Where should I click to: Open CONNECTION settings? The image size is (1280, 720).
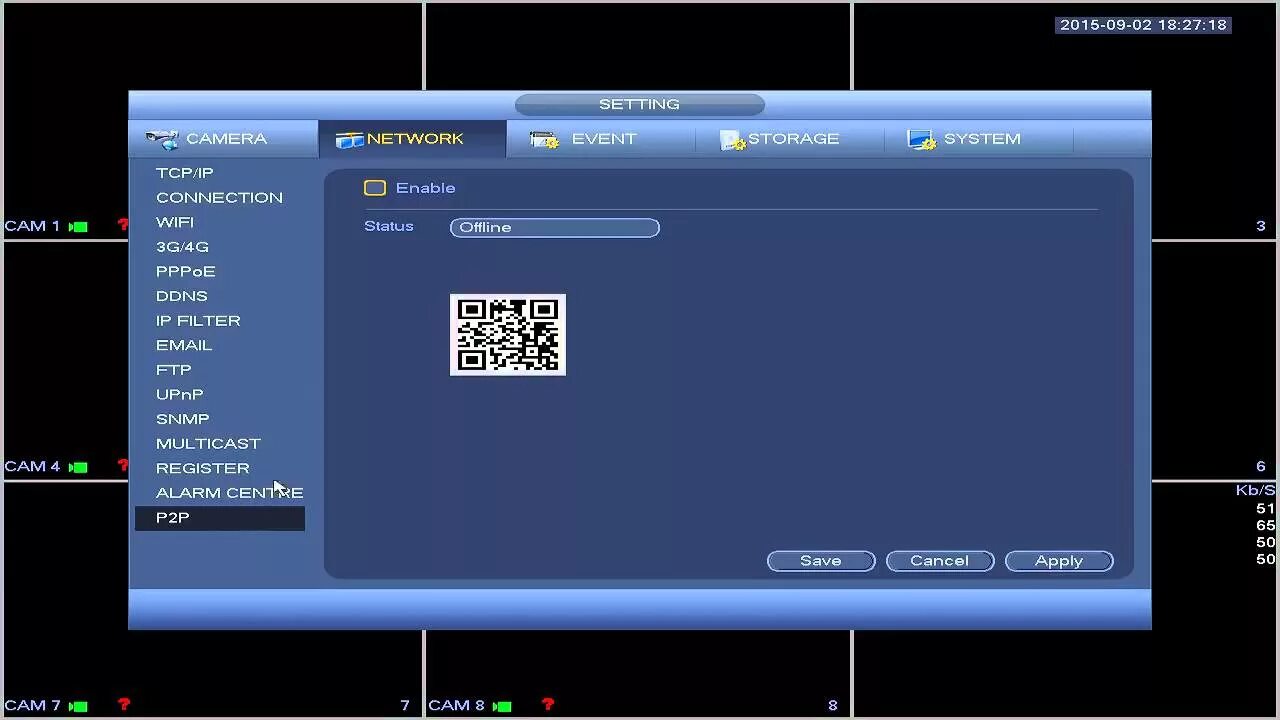click(x=219, y=198)
